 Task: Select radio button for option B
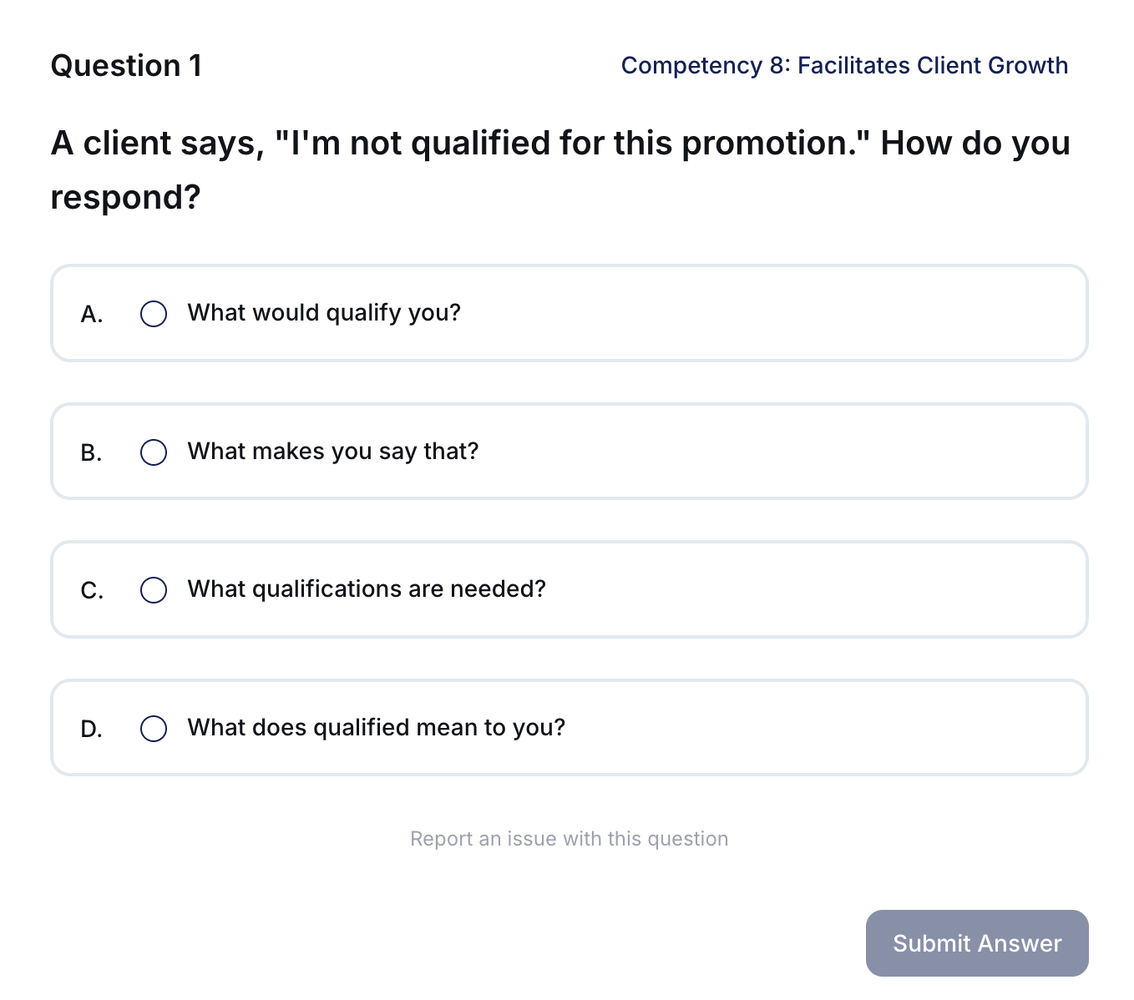point(153,452)
